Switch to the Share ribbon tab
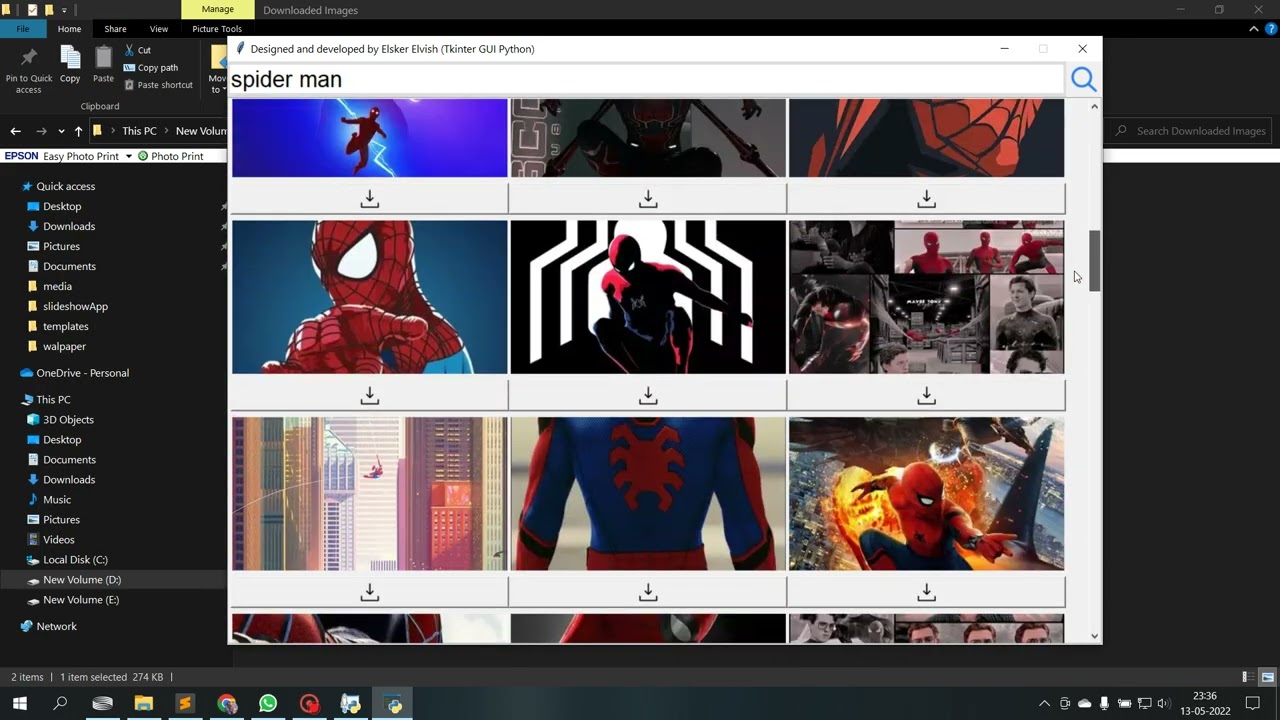This screenshot has width=1280, height=720. [115, 29]
